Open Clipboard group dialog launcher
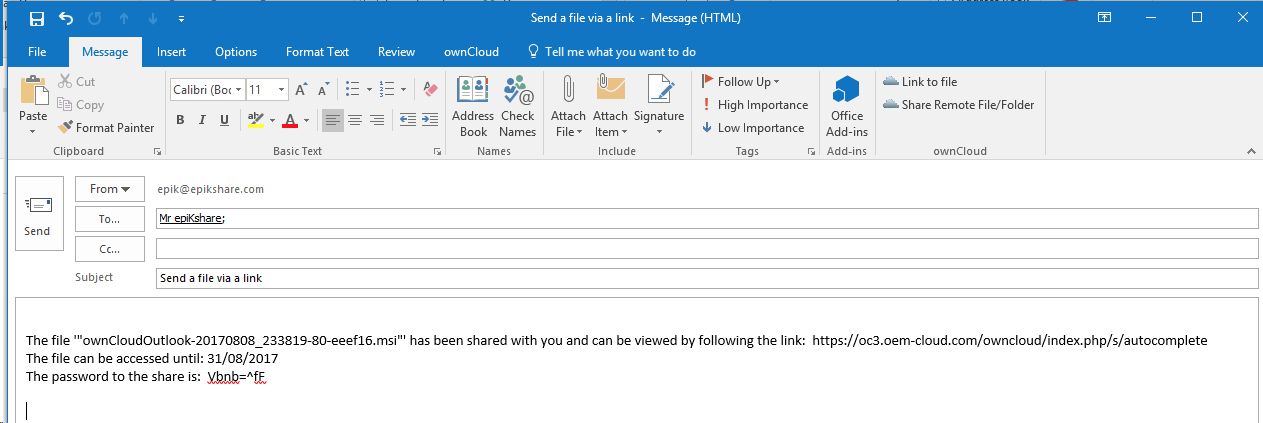This screenshot has height=423, width=1263. tap(157, 152)
